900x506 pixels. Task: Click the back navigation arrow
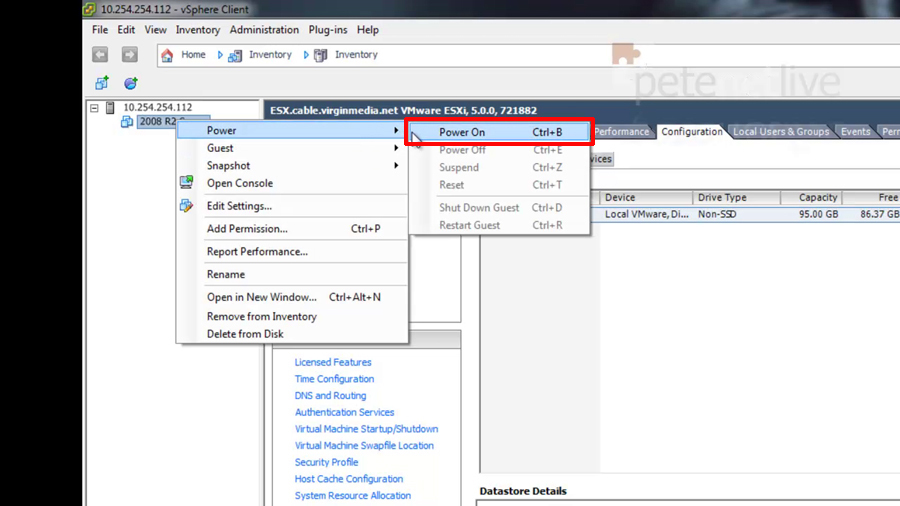[100, 55]
